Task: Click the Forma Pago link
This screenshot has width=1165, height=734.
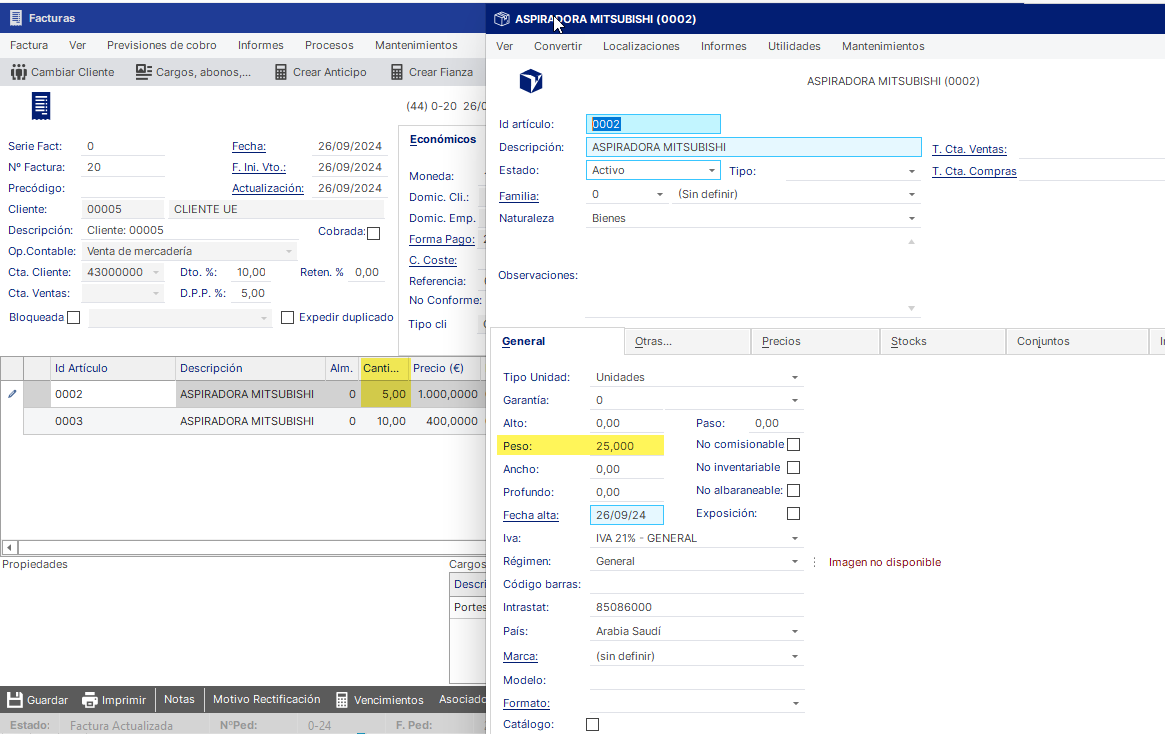Action: 442,239
